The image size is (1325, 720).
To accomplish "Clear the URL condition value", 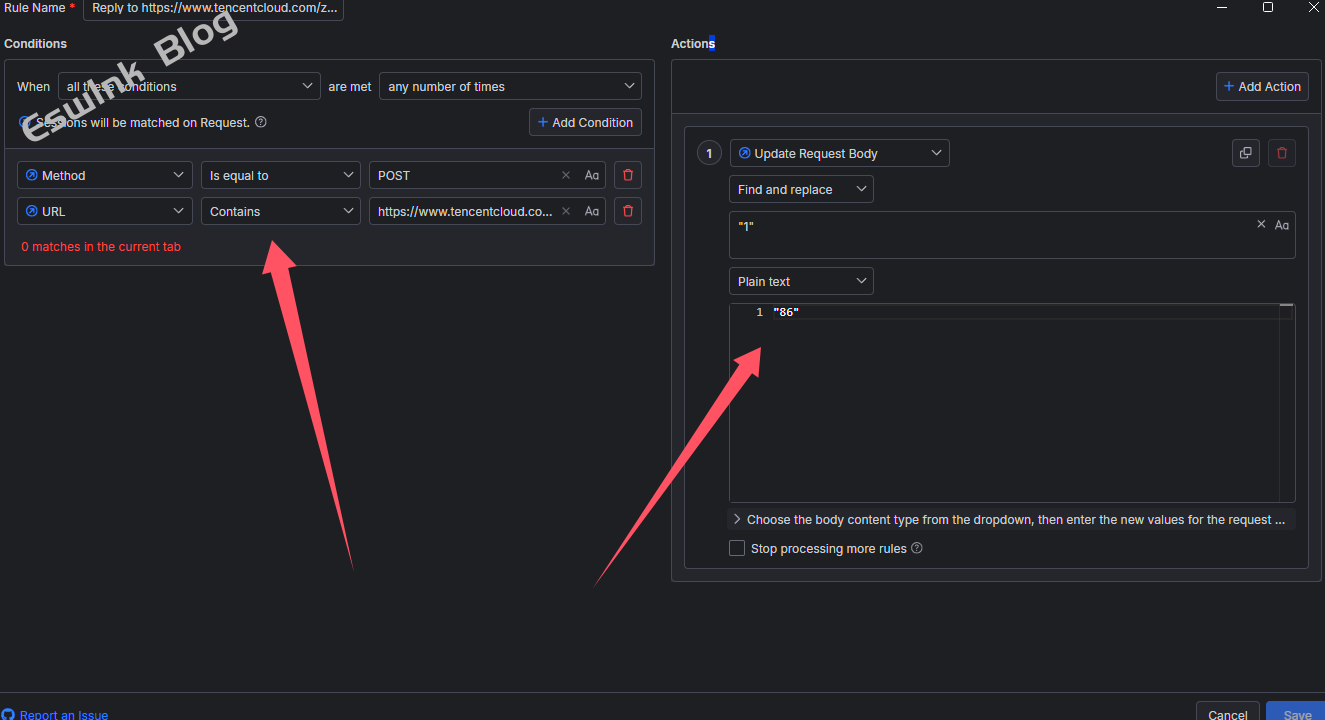I will tap(566, 211).
